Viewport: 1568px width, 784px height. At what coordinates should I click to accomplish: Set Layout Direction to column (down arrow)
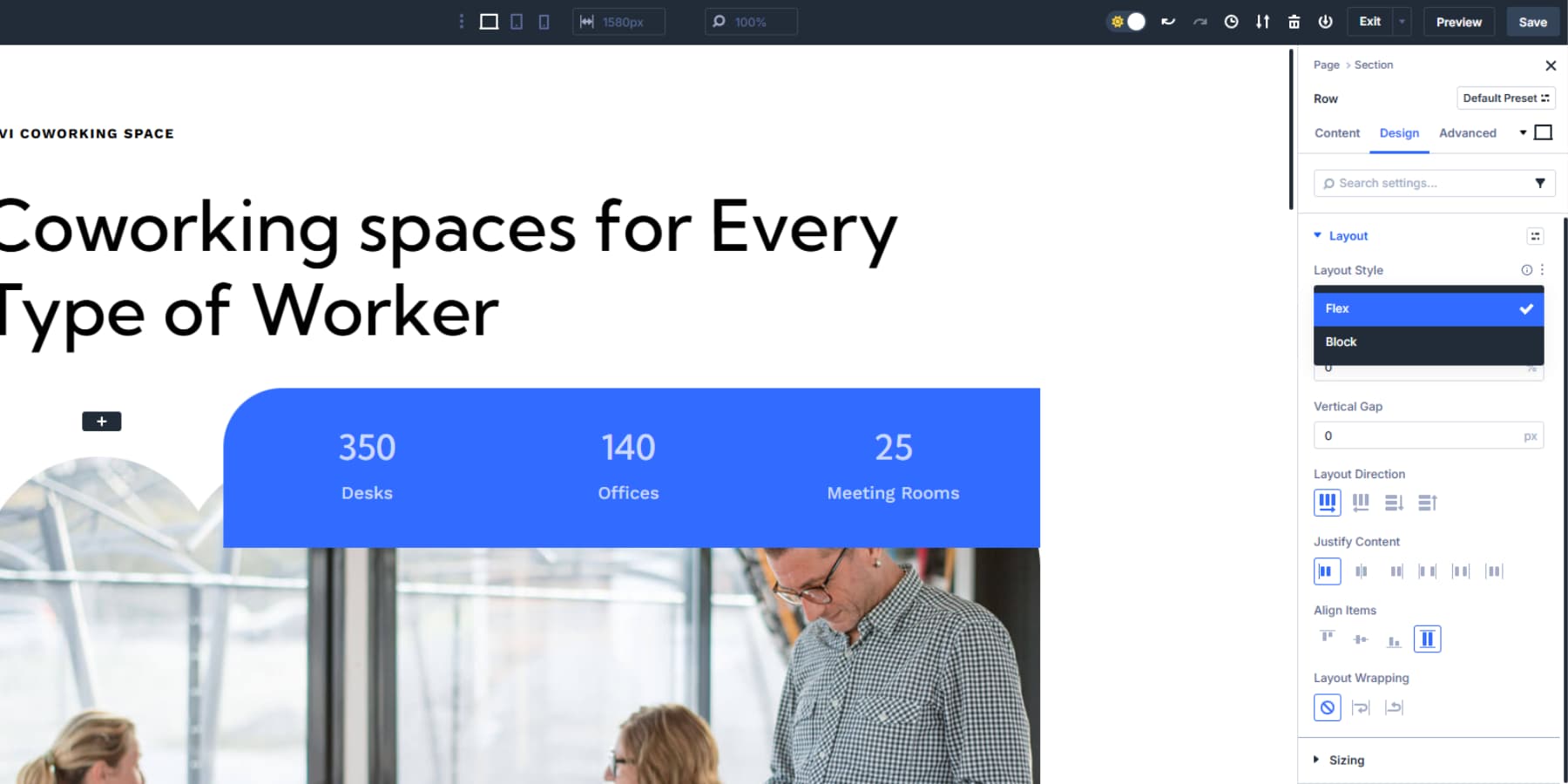pos(1394,503)
